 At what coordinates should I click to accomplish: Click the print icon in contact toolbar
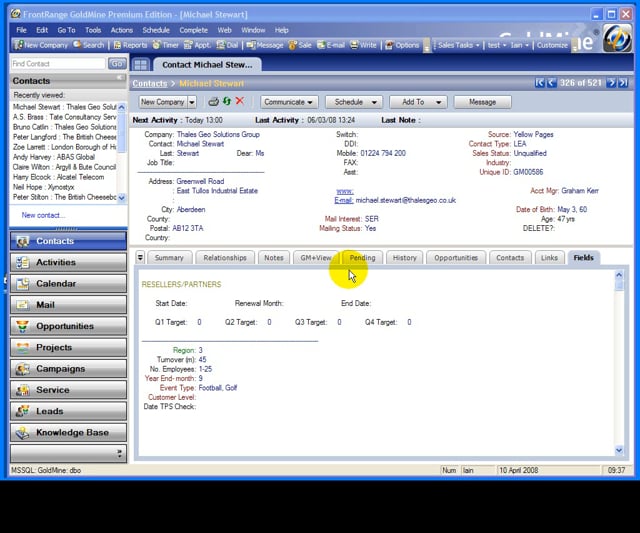tap(213, 102)
